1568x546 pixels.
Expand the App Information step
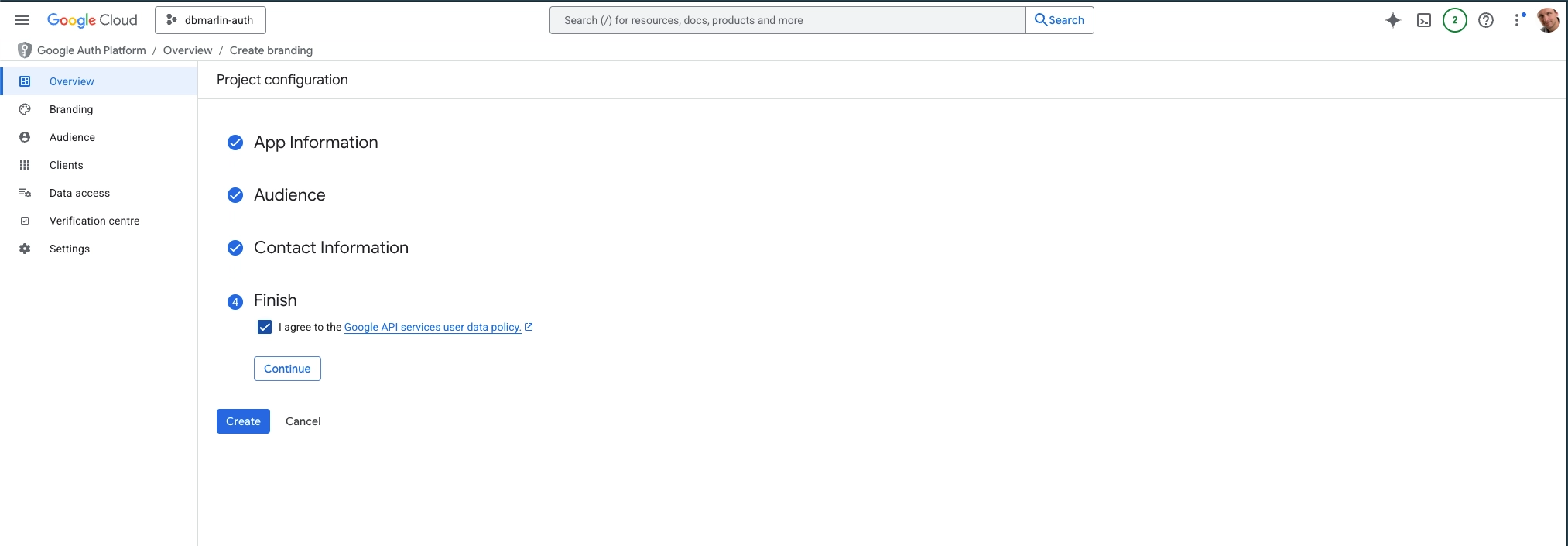pos(316,143)
